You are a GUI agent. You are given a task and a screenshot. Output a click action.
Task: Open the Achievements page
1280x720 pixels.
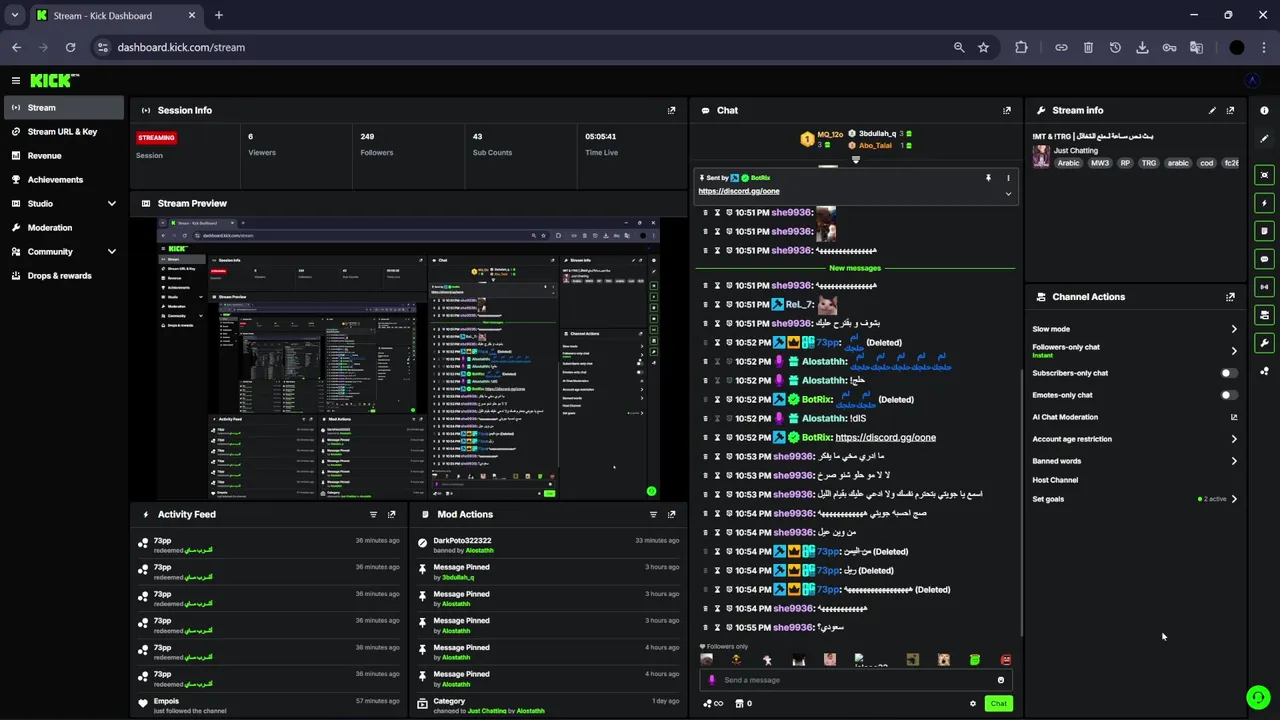64,179
